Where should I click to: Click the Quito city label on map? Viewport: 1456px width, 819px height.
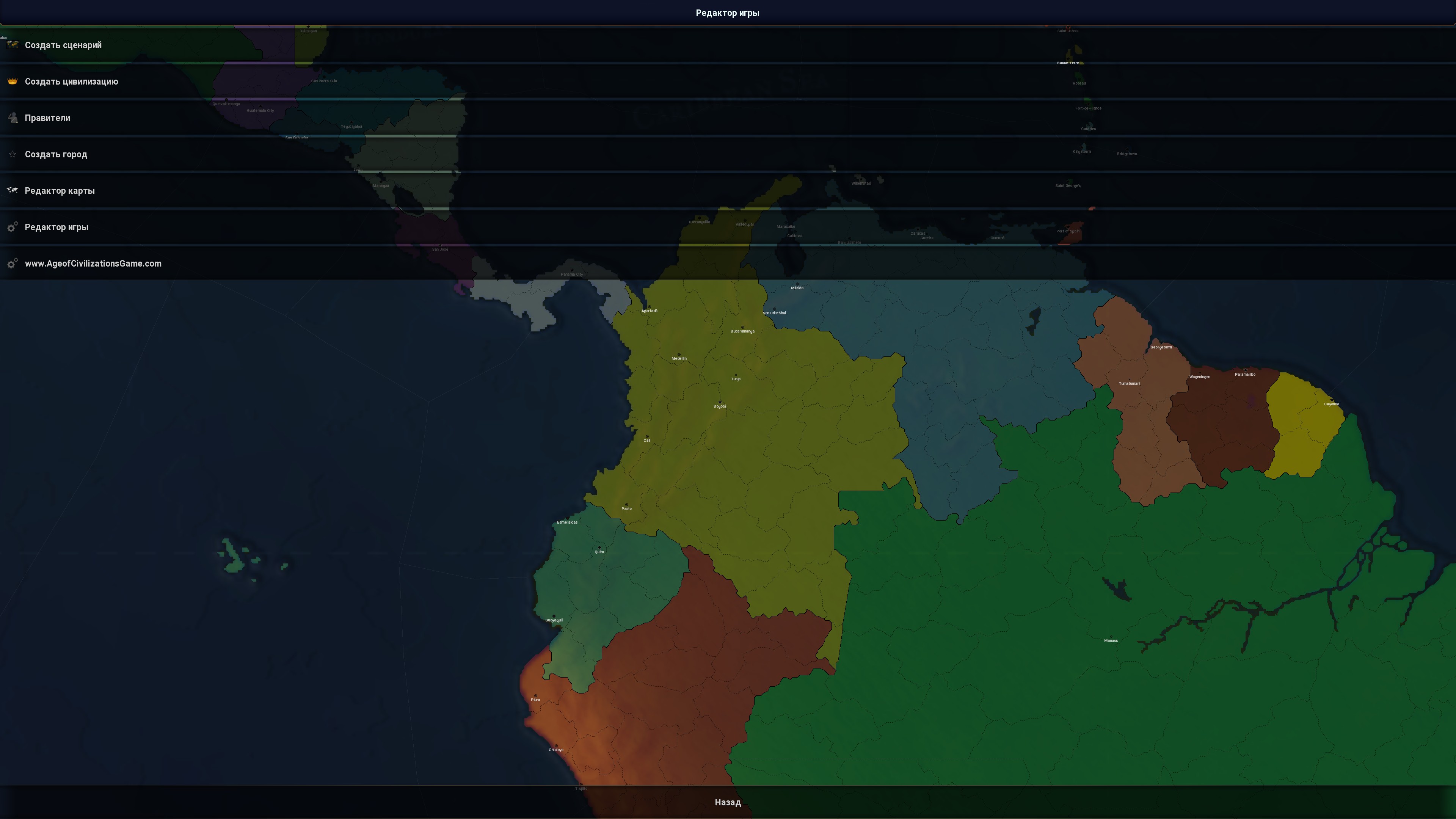[599, 552]
